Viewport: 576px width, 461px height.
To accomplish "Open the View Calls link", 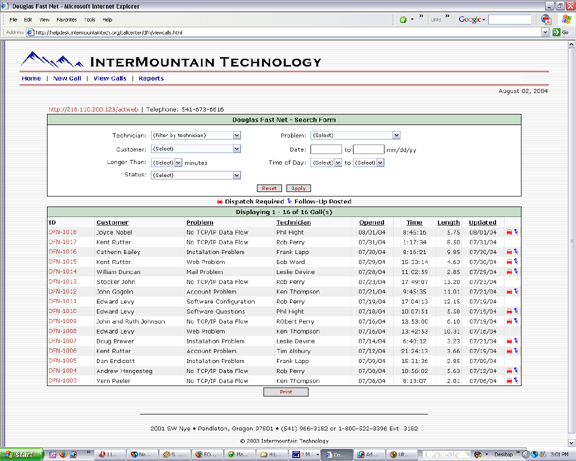I will click(110, 78).
